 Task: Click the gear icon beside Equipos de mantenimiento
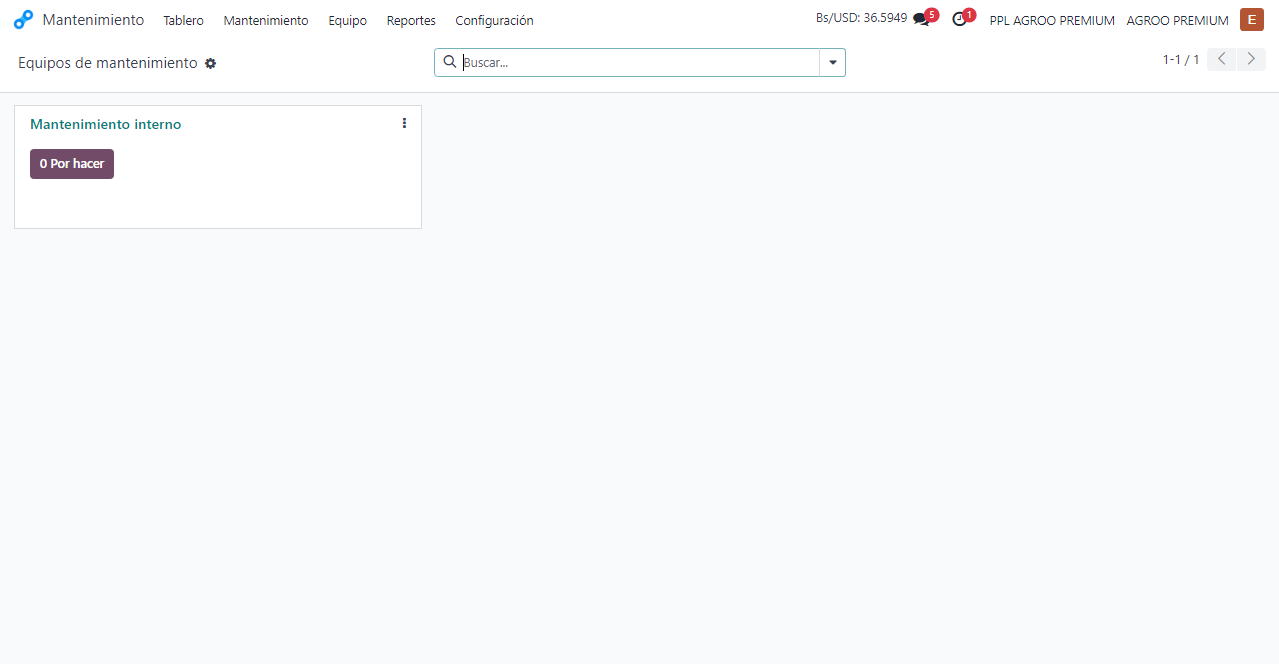[x=210, y=63]
